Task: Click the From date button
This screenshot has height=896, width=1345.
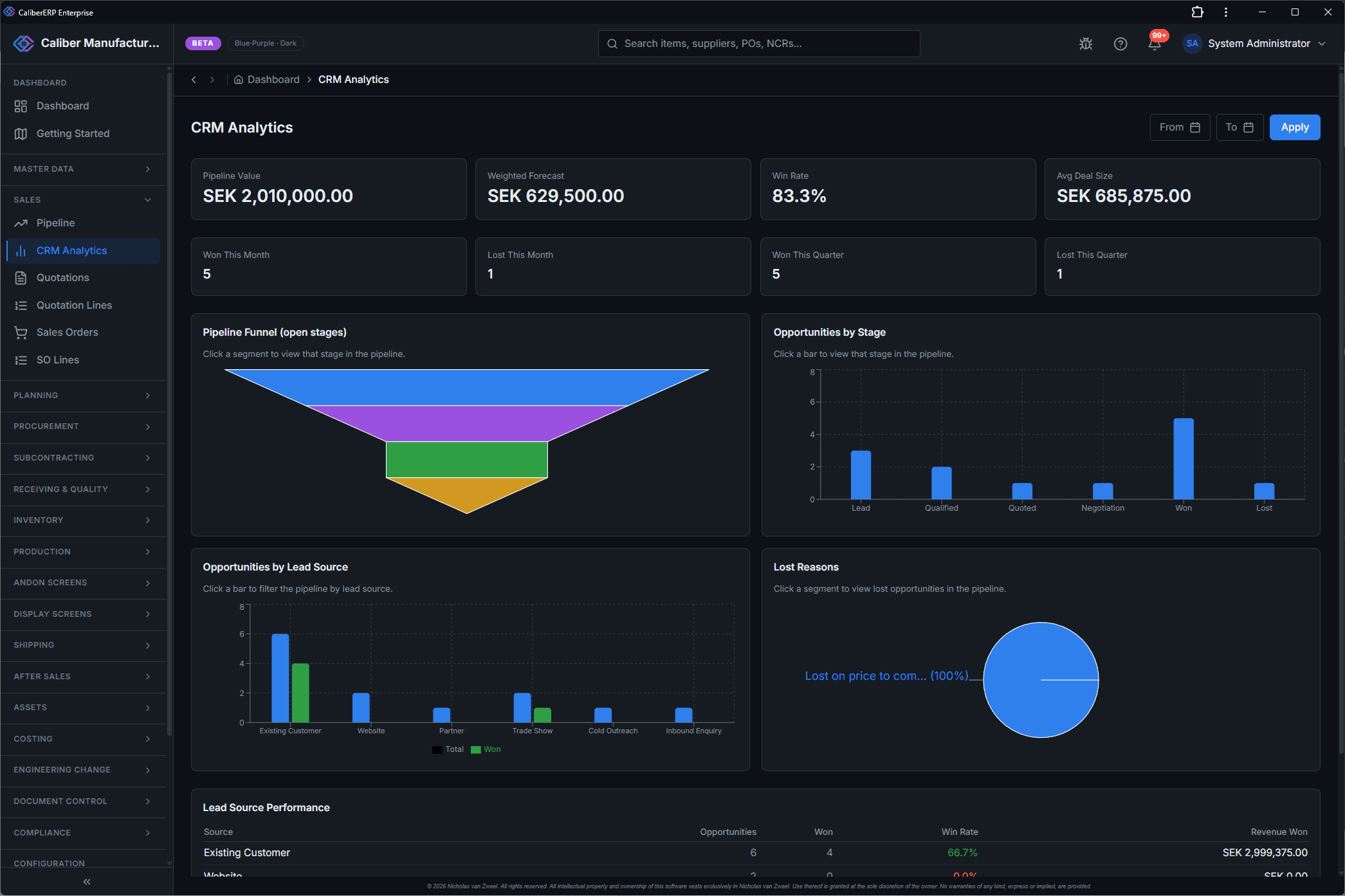Action: coord(1180,127)
